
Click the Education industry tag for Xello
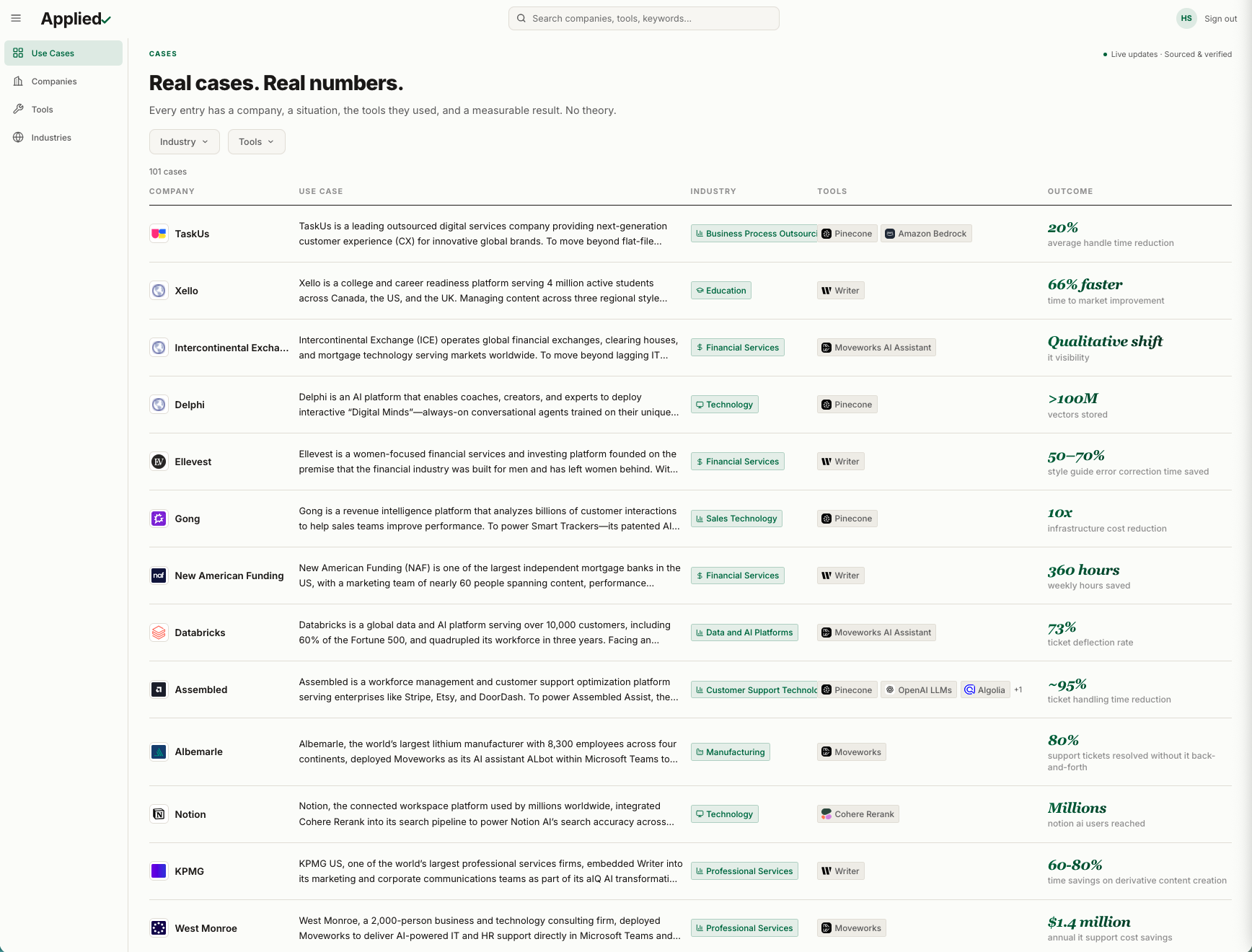tap(720, 291)
